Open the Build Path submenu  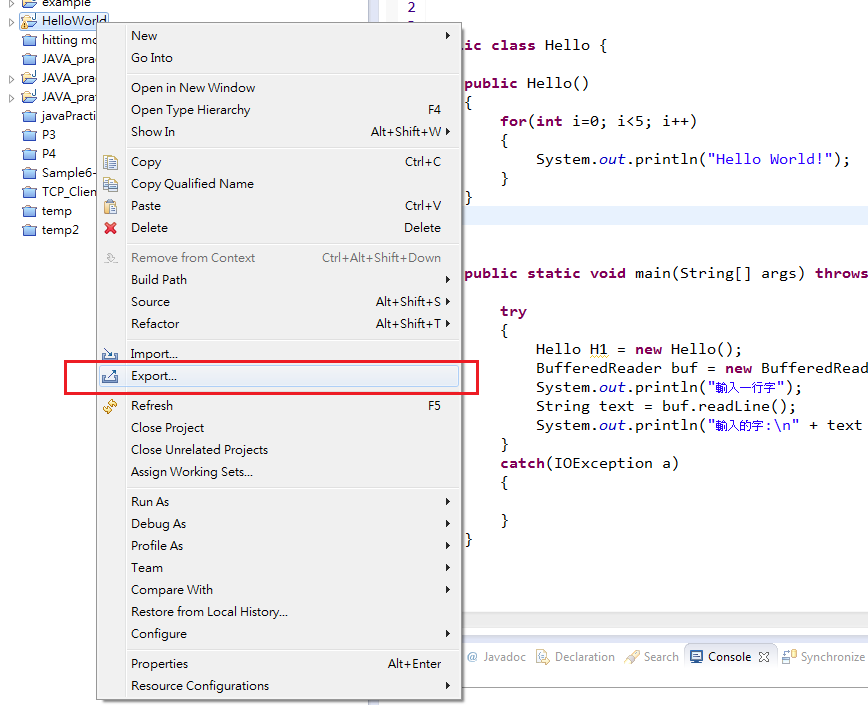pyautogui.click(x=293, y=280)
